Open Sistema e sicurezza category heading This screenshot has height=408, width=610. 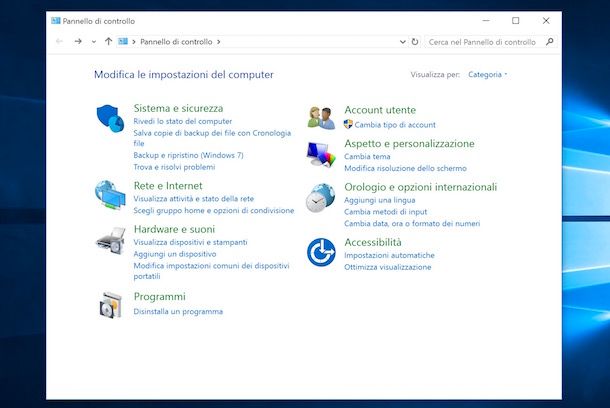click(178, 108)
